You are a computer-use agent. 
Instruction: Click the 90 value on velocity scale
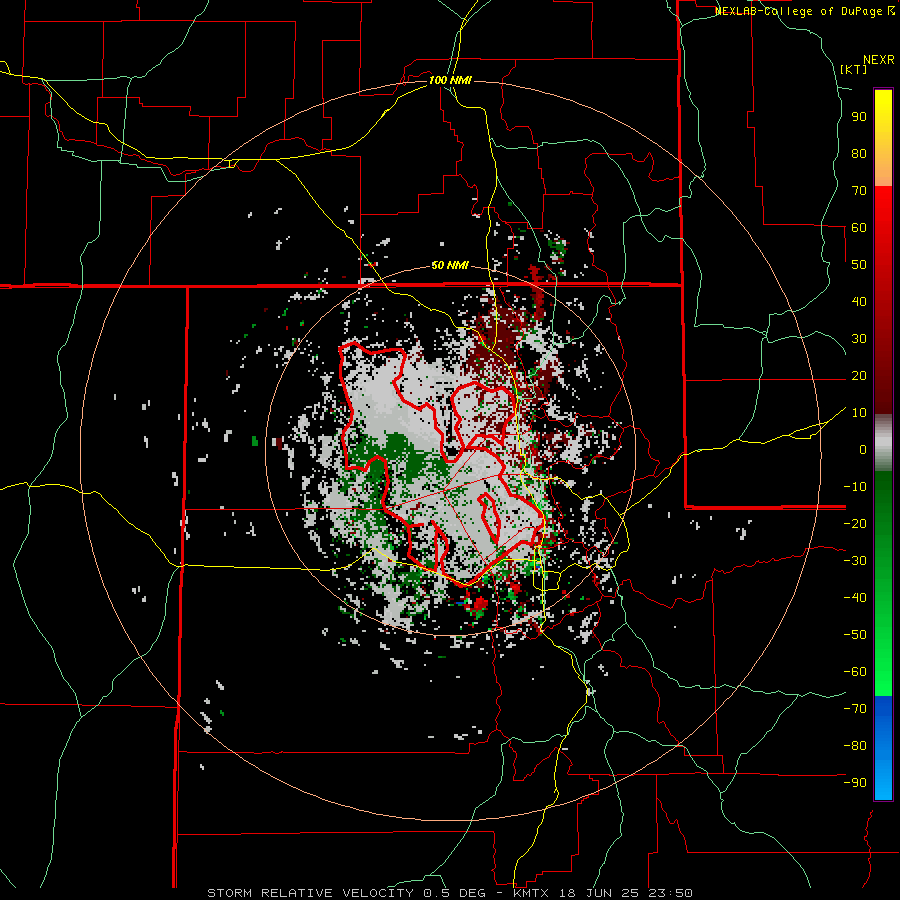coord(859,117)
